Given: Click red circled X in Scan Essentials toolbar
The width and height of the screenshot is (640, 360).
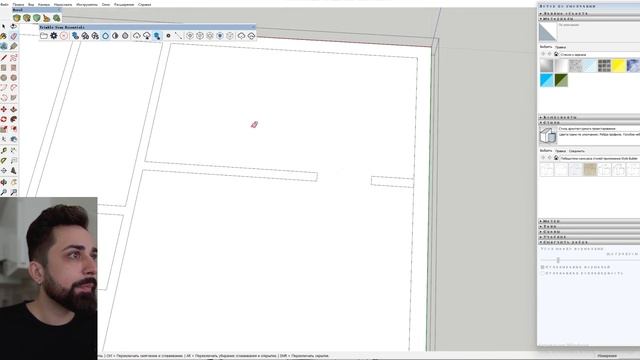Looking at the screenshot, I should tap(64, 36).
